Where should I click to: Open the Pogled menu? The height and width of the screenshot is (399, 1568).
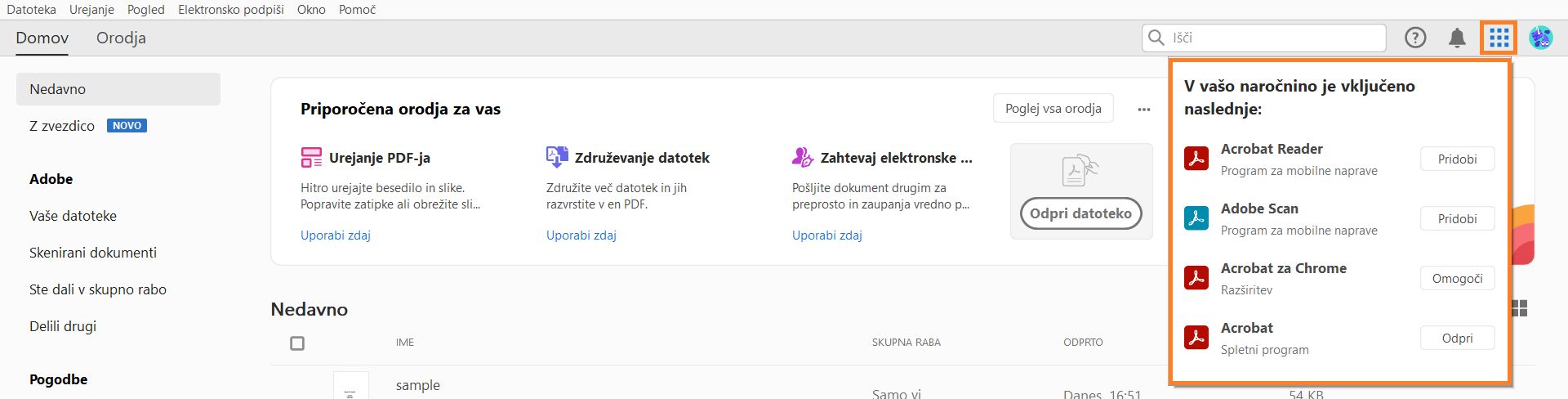146,10
